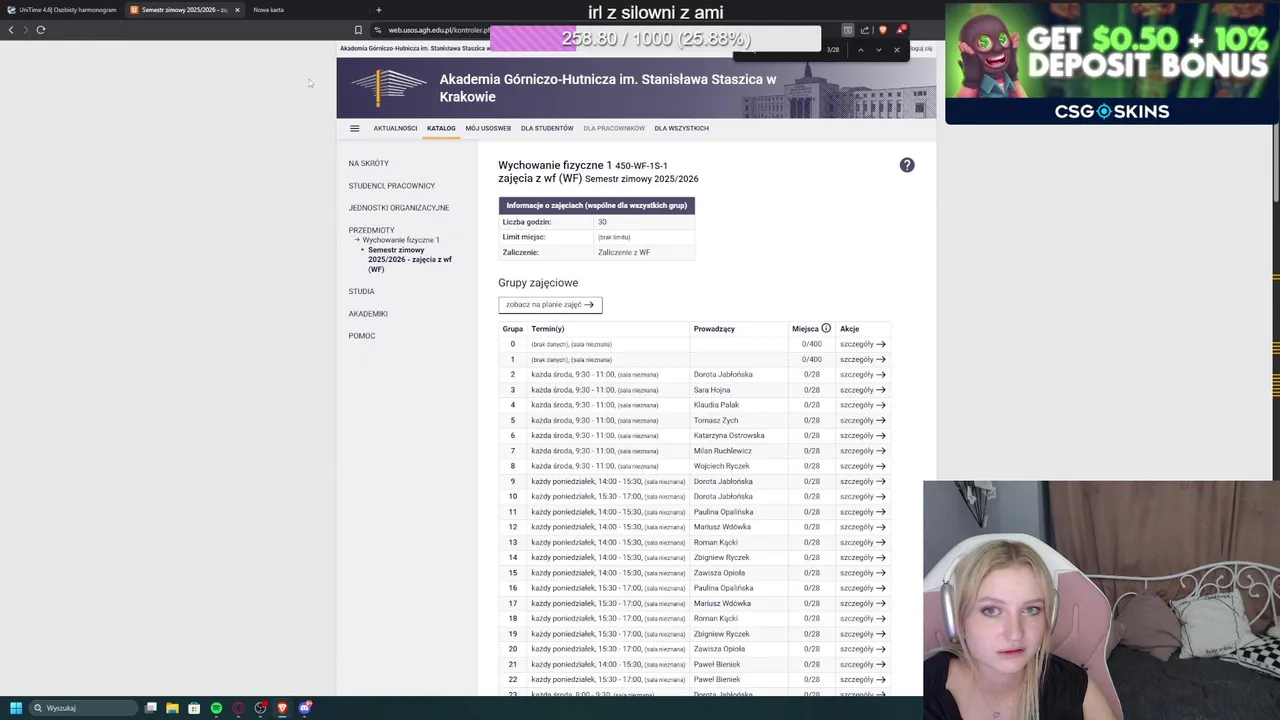This screenshot has width=1280, height=720.
Task: Open szczegóły for group 2 Dorota Jabłońska
Action: point(862,374)
